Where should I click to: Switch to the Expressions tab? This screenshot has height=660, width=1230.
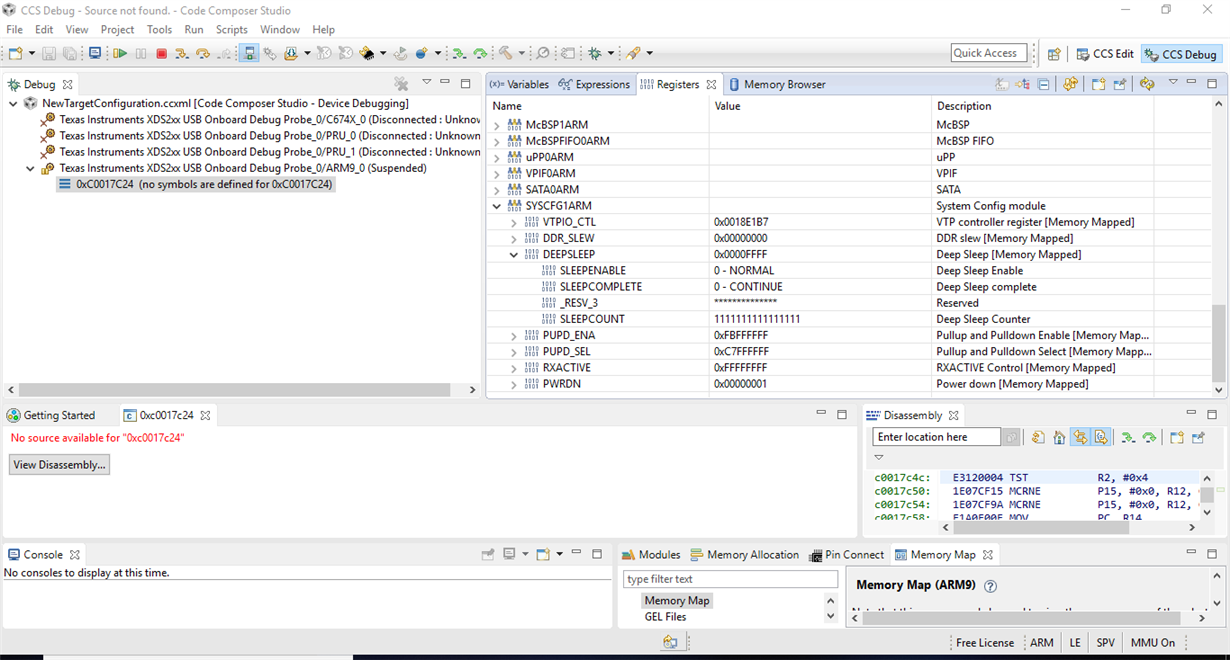pos(594,84)
